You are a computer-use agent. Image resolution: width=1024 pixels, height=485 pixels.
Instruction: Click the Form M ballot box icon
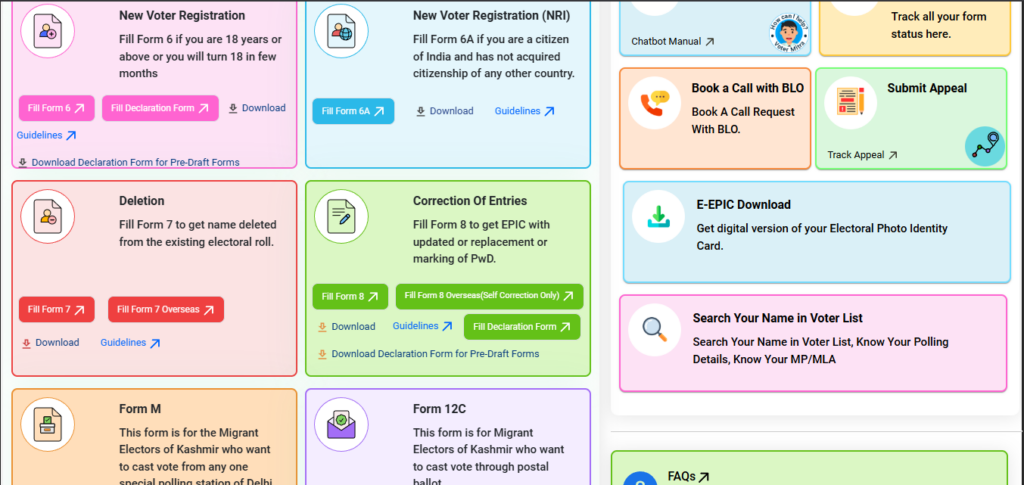click(x=48, y=424)
